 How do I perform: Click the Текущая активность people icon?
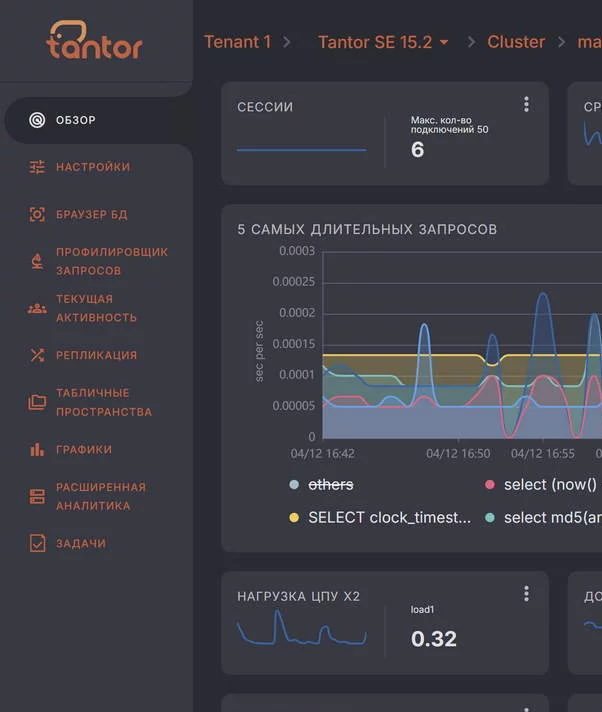coord(37,309)
